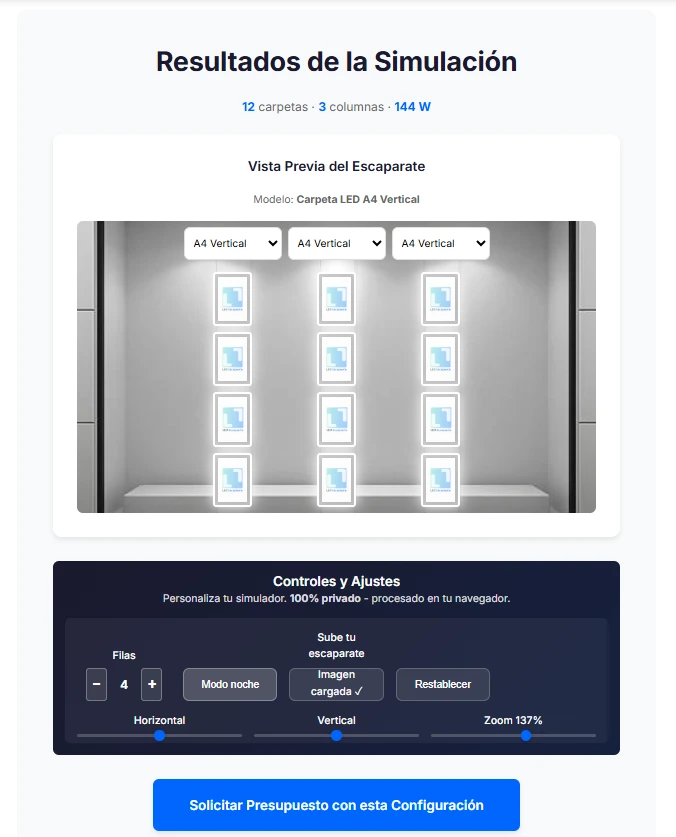Select second-row LED folder in middle column

336,359
